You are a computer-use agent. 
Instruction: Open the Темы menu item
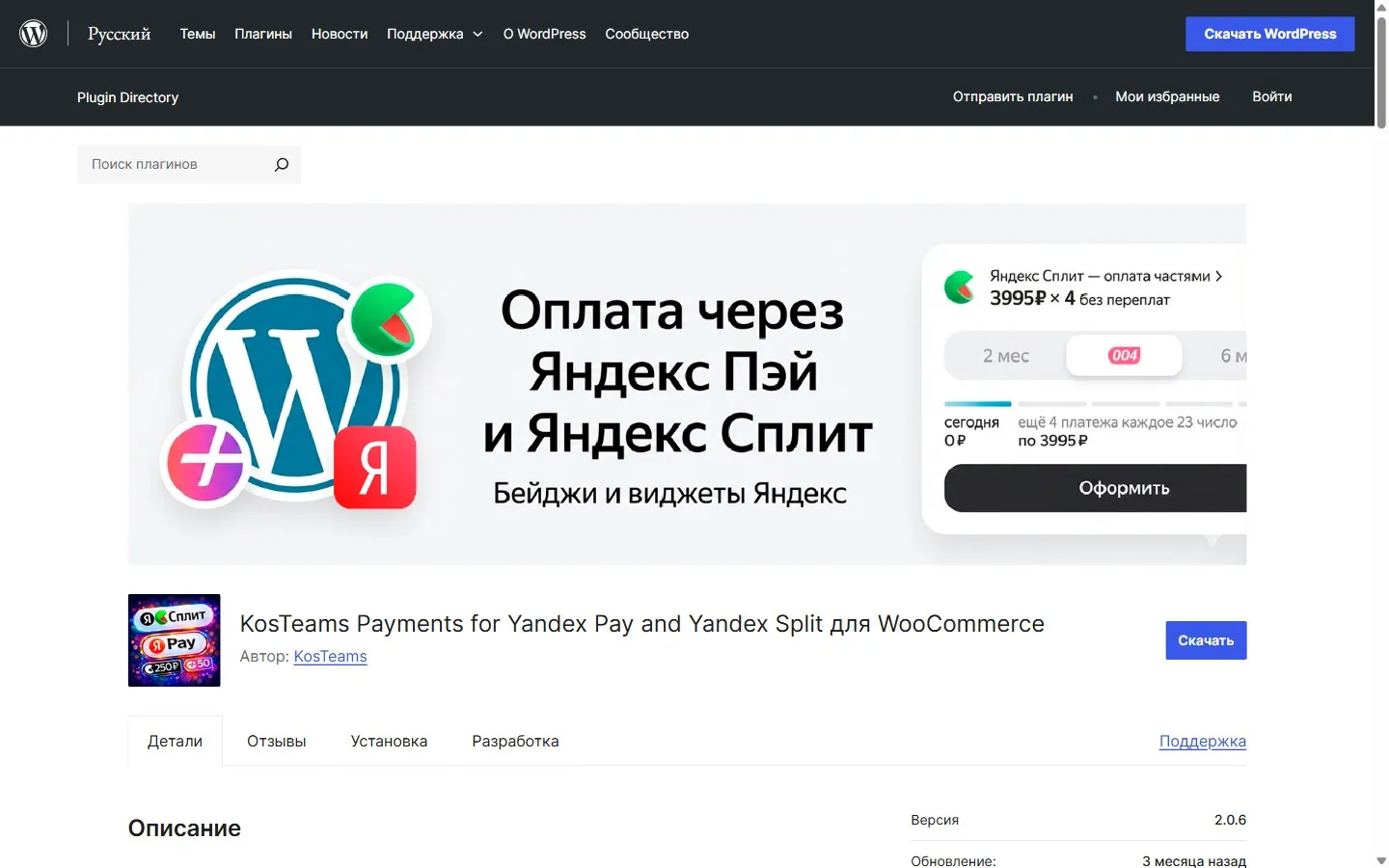[x=198, y=34]
